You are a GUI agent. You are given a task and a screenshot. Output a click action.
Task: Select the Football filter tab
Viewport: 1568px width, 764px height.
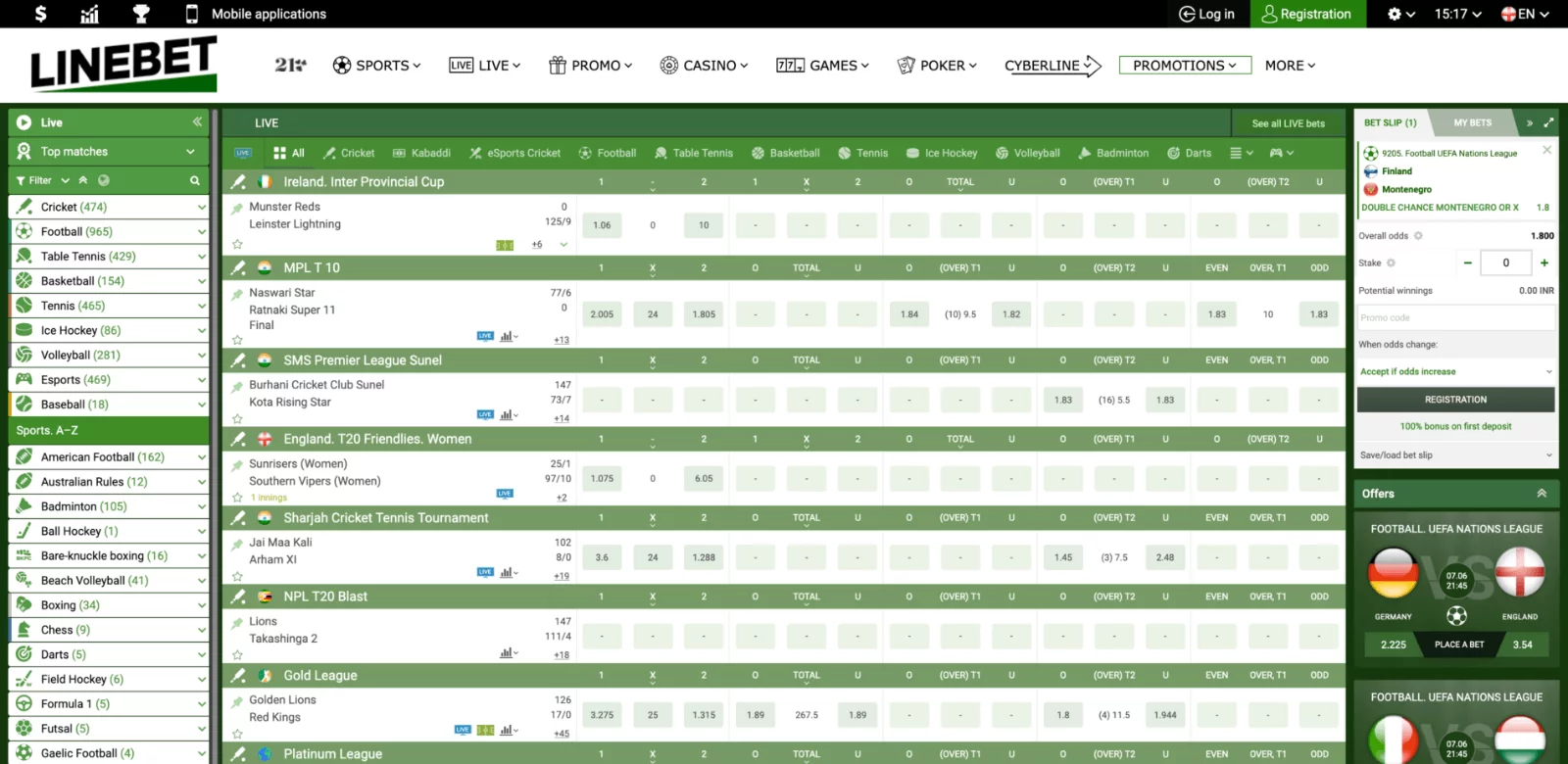[608, 153]
